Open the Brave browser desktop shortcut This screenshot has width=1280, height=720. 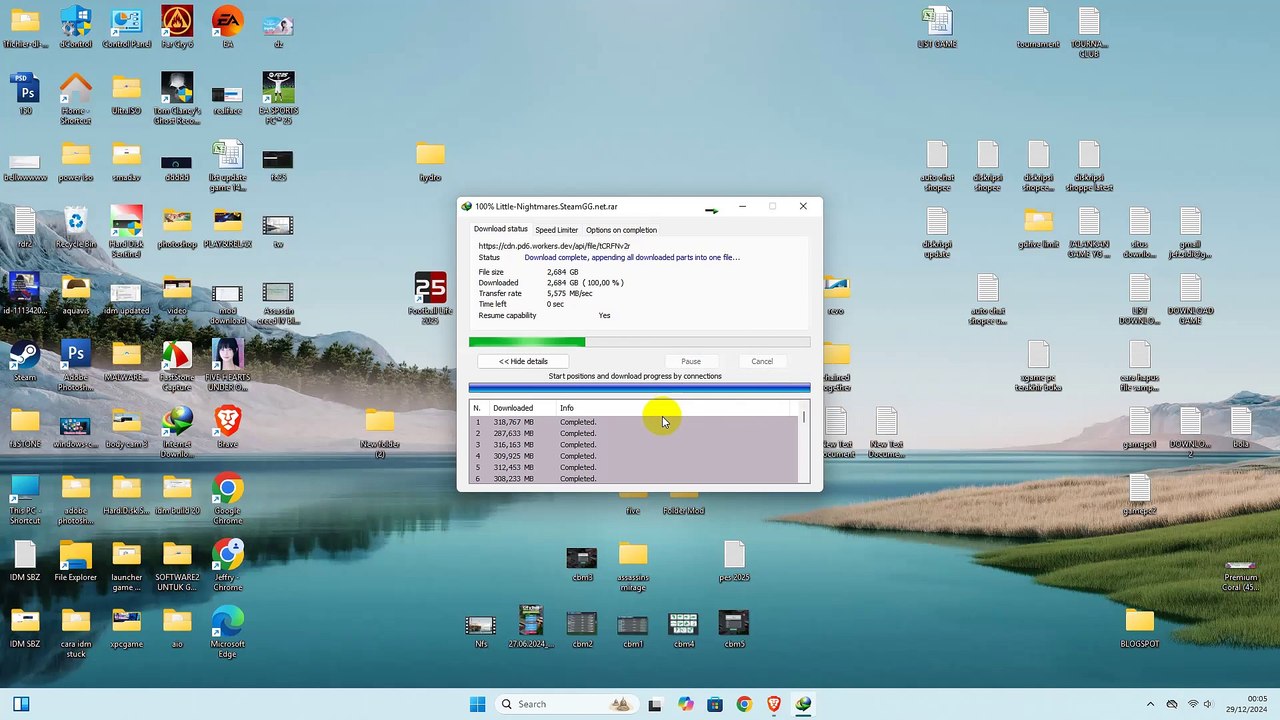pos(228,427)
